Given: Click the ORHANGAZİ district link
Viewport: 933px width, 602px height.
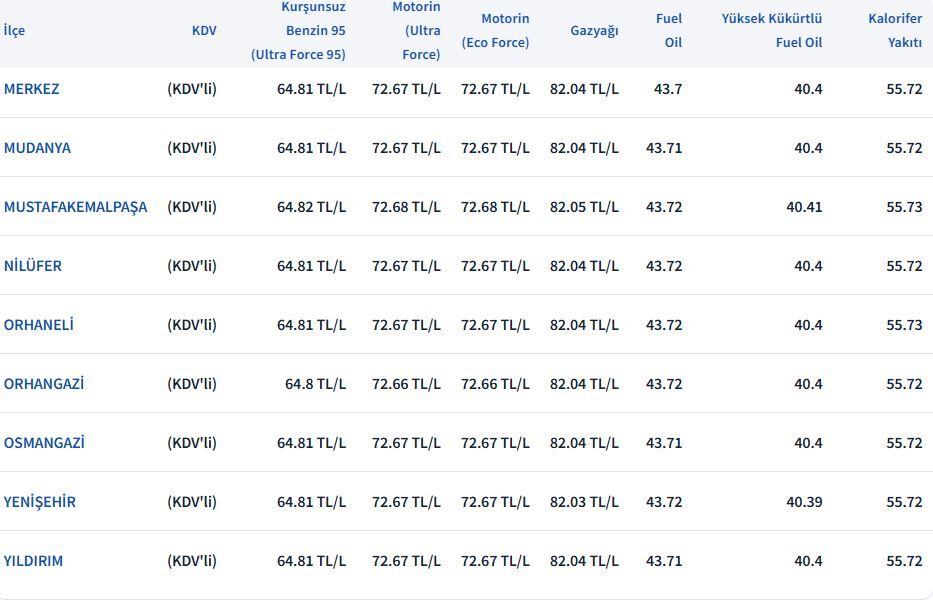Looking at the screenshot, I should [x=44, y=384].
